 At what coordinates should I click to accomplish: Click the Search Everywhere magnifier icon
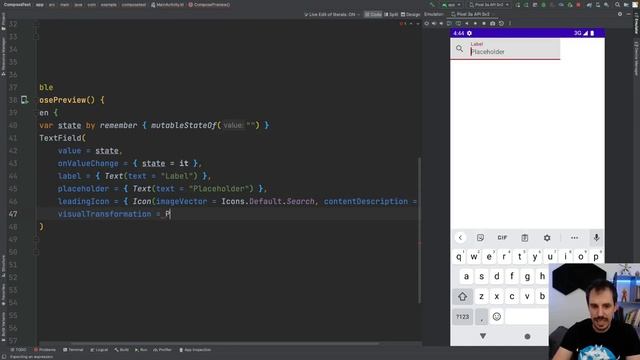click(618, 4)
